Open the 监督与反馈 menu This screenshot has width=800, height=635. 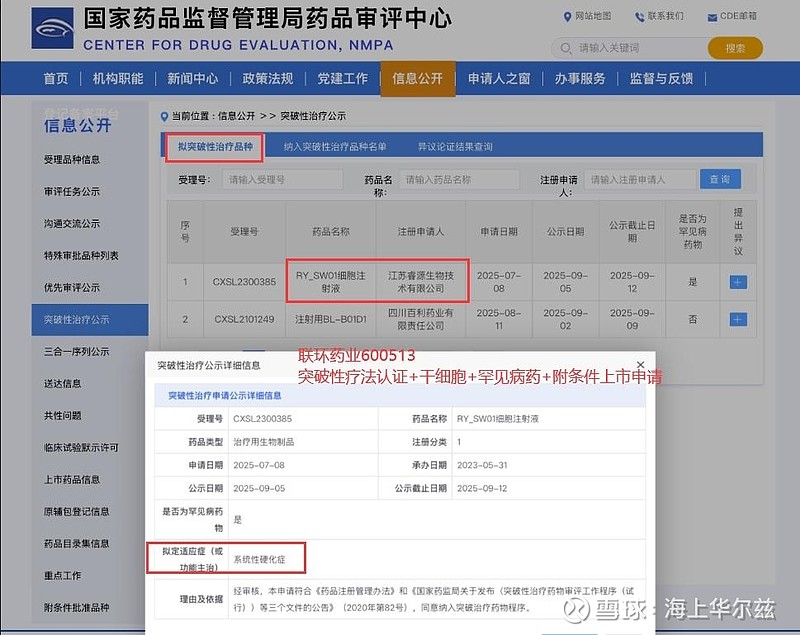661,79
